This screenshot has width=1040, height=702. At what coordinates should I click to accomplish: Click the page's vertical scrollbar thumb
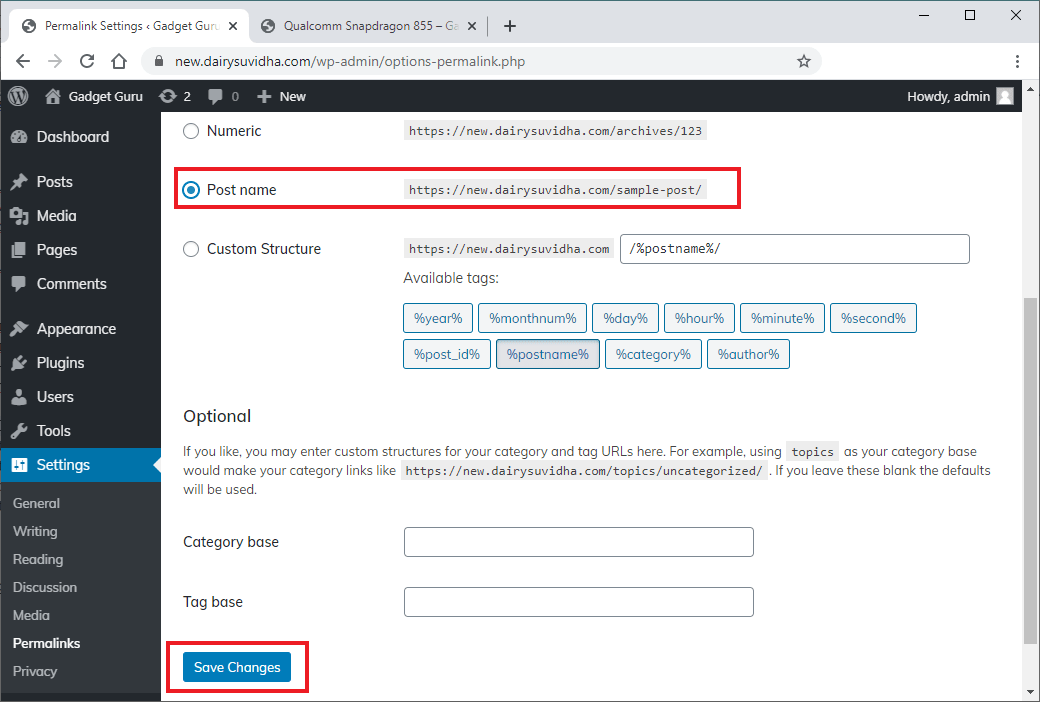tap(1031, 470)
